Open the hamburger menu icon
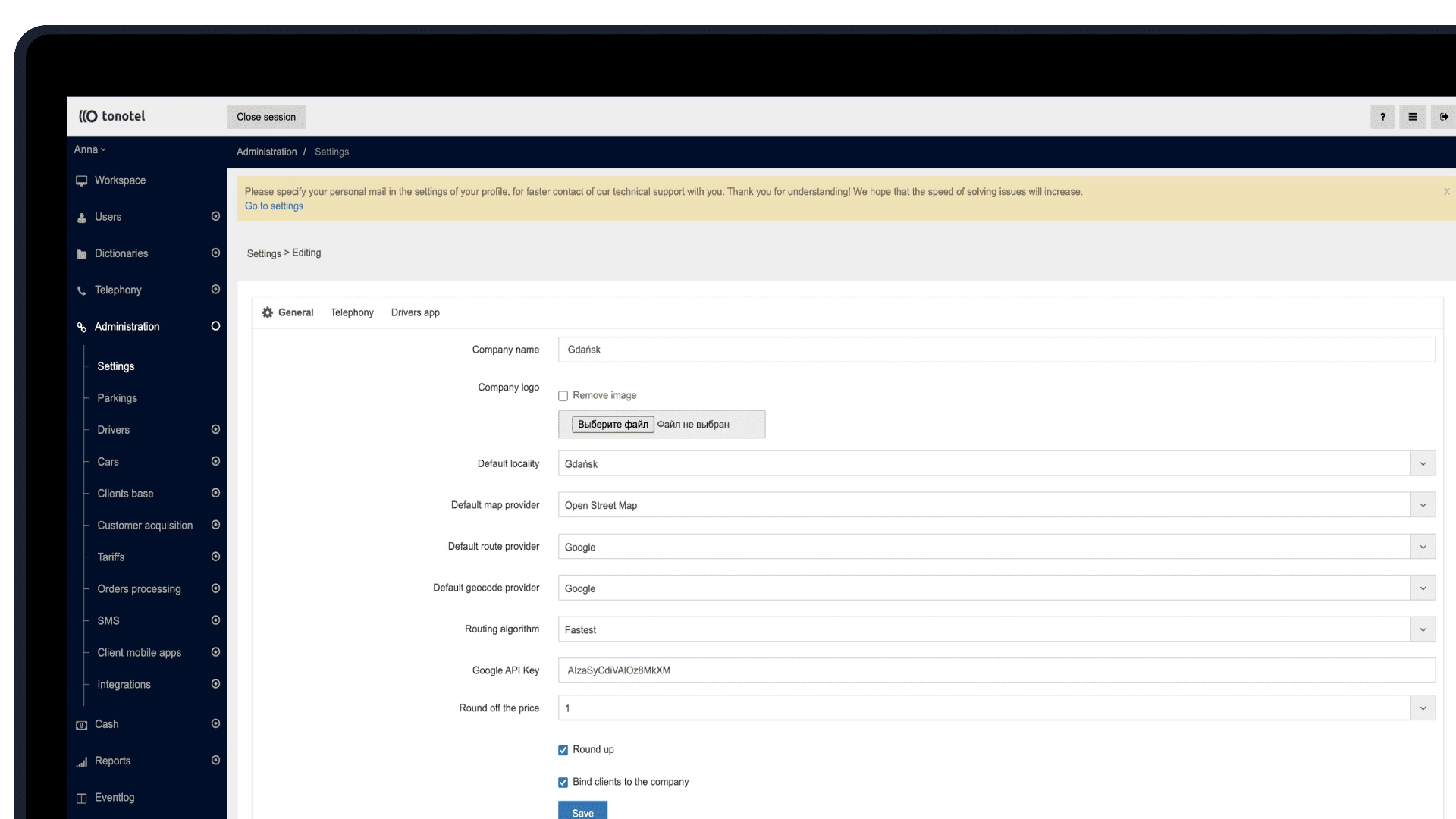This screenshot has width=1456, height=819. click(1412, 117)
